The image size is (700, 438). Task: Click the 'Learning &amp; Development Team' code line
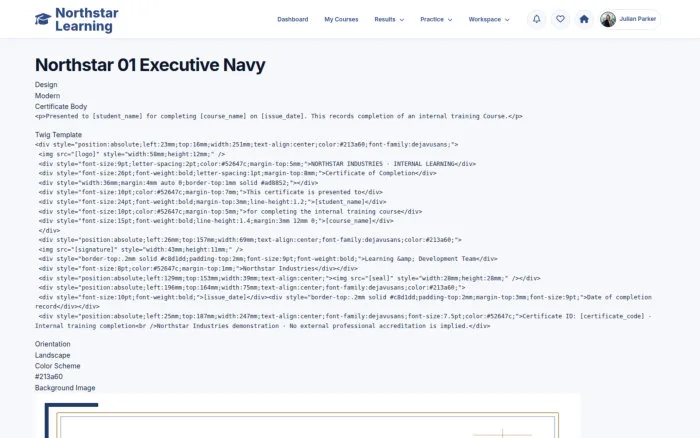(x=268, y=259)
